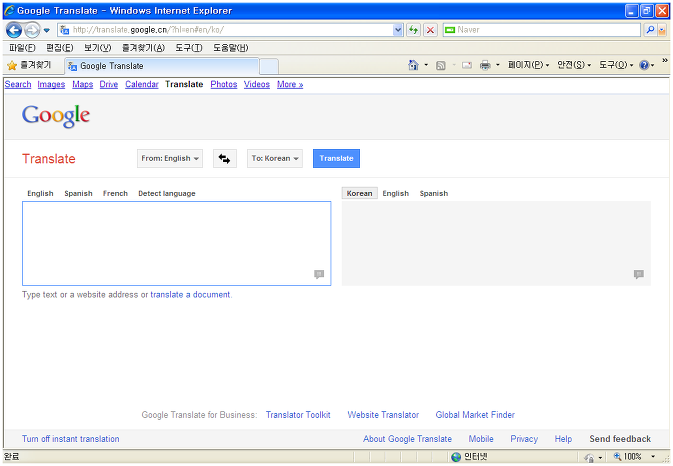Open recent pages dropdown beside Forward button
This screenshot has width=673, height=466.
pyautogui.click(x=47, y=30)
